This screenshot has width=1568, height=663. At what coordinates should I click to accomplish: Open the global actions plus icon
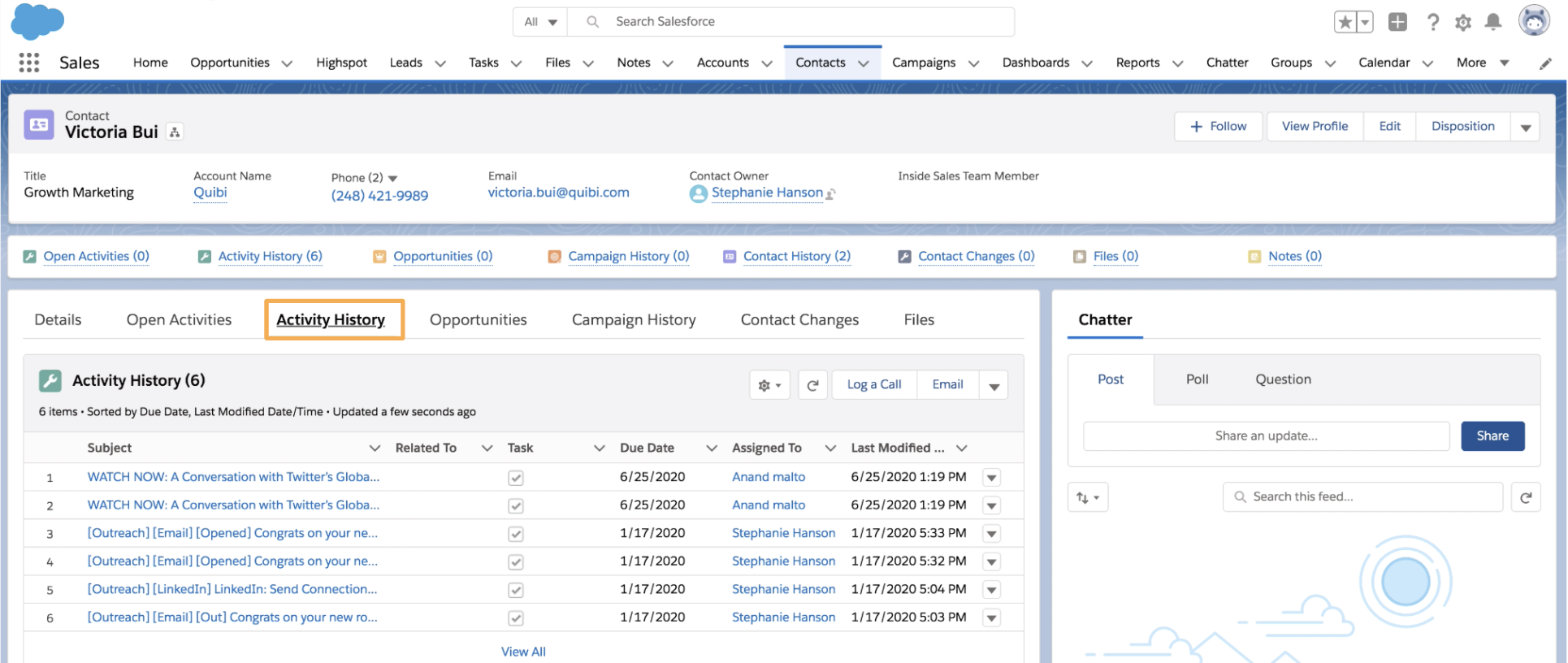[x=1397, y=22]
